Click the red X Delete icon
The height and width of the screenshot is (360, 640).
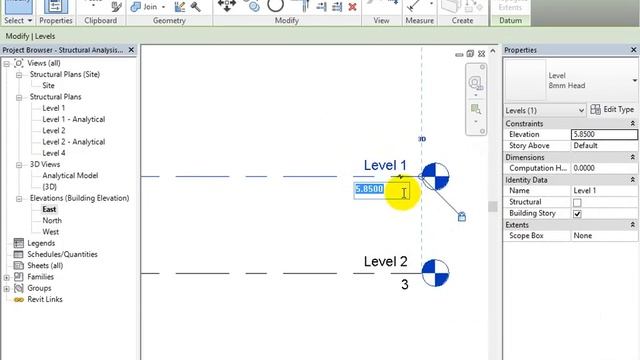point(353,7)
